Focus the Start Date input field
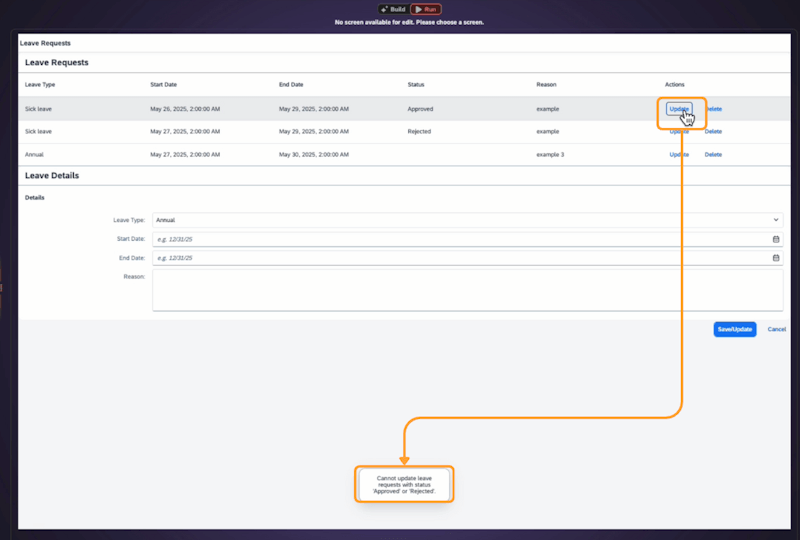This screenshot has width=800, height=540. click(x=460, y=239)
